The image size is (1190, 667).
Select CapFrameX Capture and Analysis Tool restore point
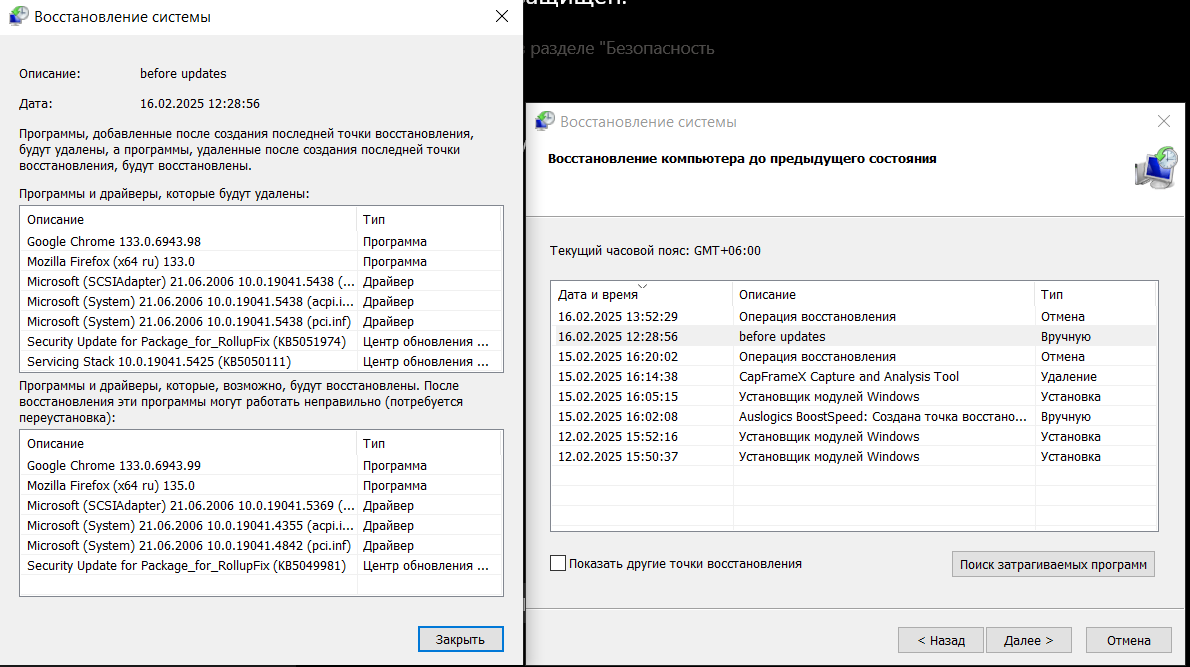coord(848,377)
